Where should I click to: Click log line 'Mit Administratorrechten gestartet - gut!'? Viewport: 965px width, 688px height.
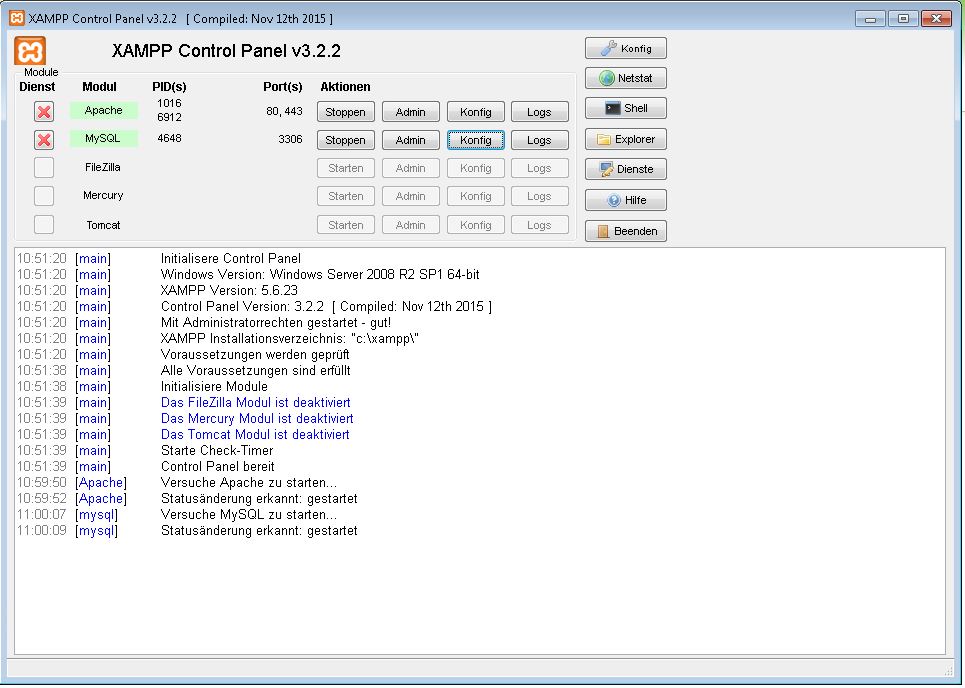[276, 322]
